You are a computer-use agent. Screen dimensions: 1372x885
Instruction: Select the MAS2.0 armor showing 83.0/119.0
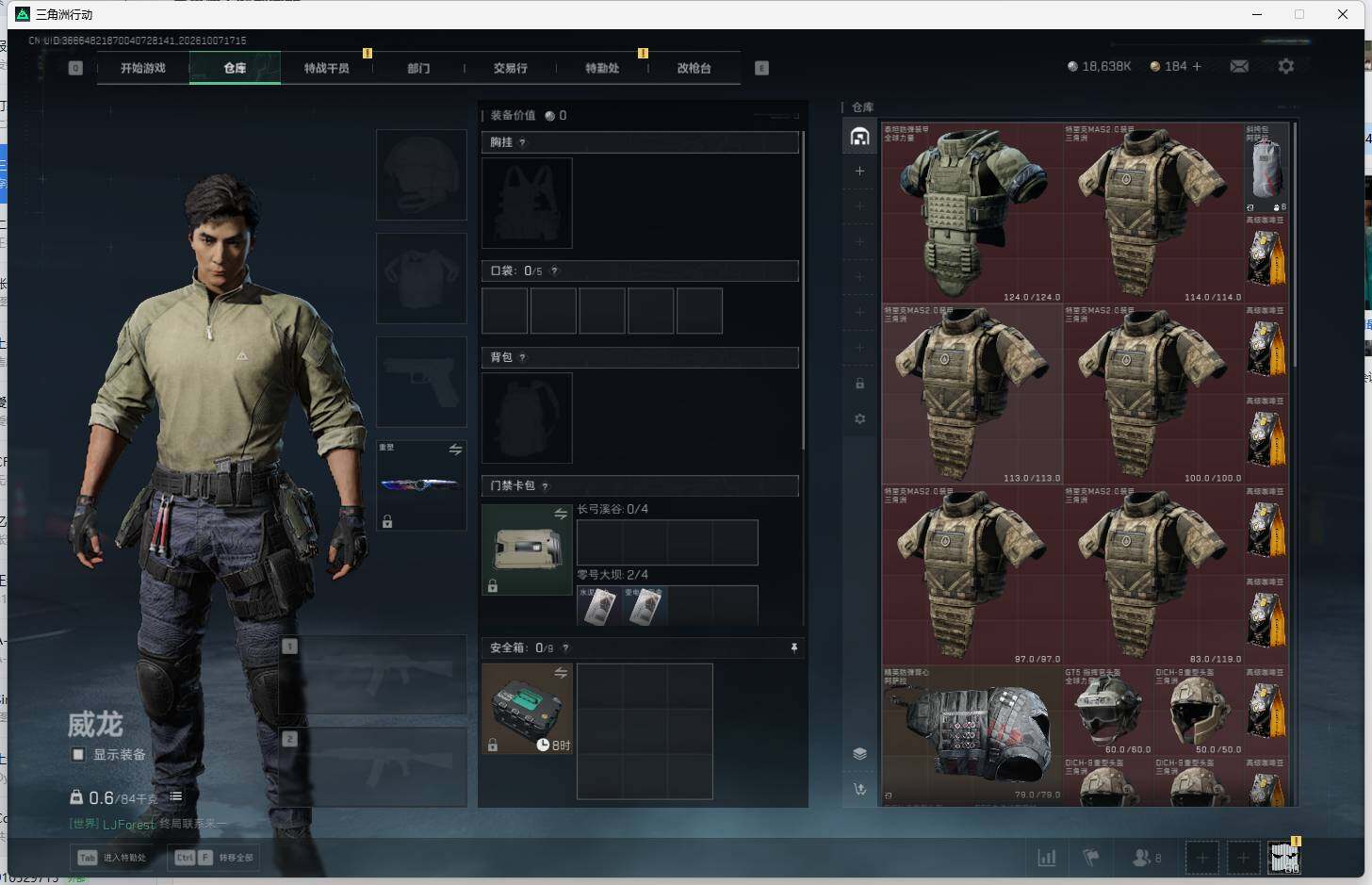(1154, 575)
